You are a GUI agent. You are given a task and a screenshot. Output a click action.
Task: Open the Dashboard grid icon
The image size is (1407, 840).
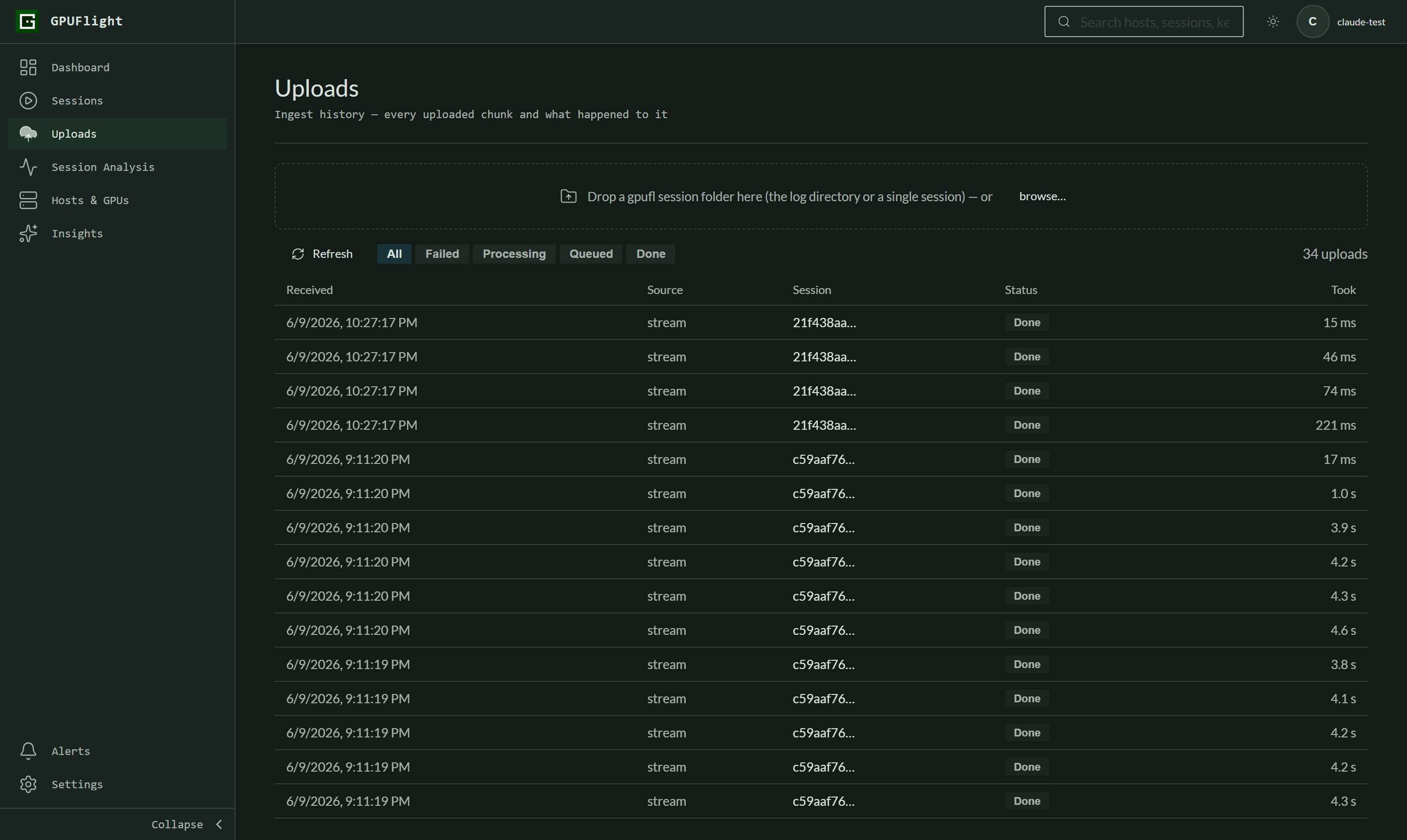tap(28, 67)
